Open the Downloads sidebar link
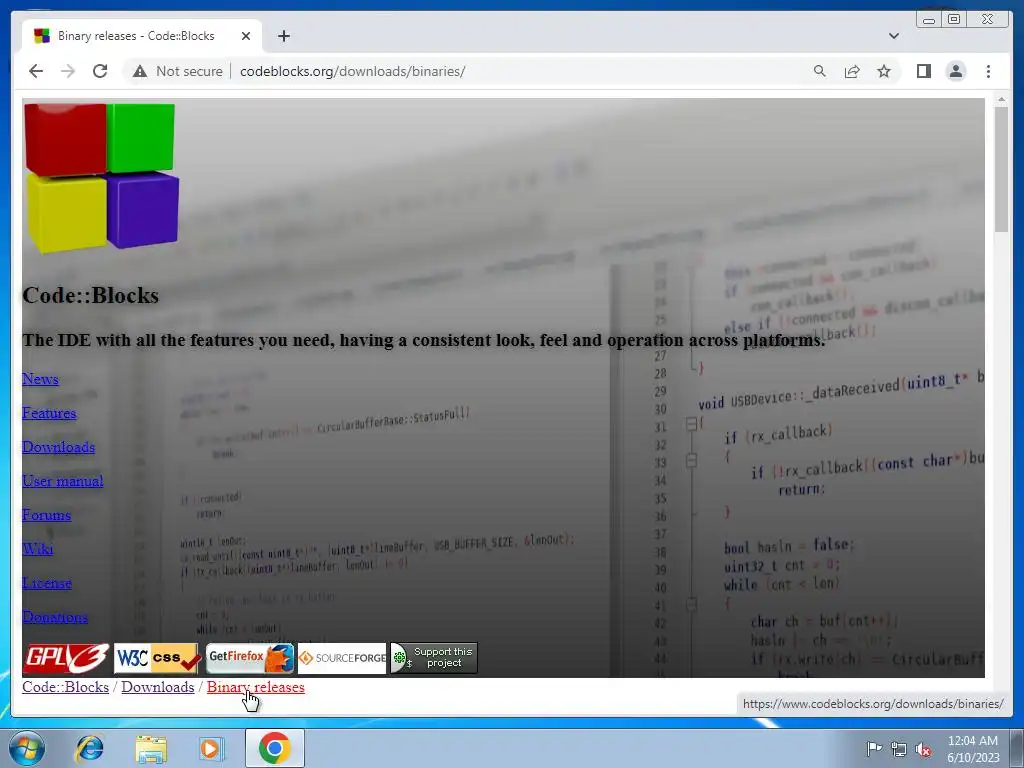This screenshot has width=1024, height=768. tap(59, 447)
